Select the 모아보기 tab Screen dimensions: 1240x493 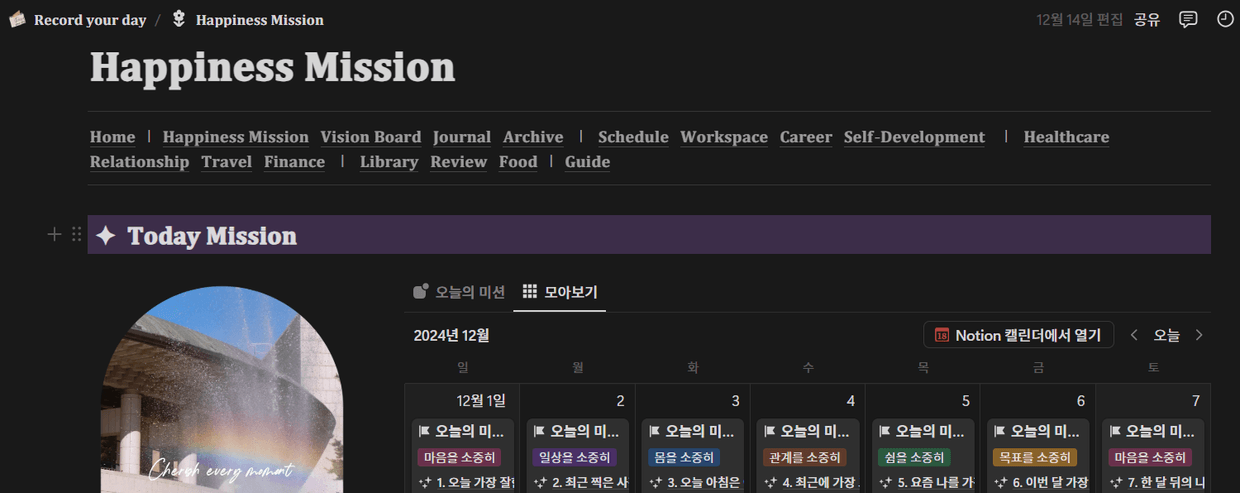(560, 292)
